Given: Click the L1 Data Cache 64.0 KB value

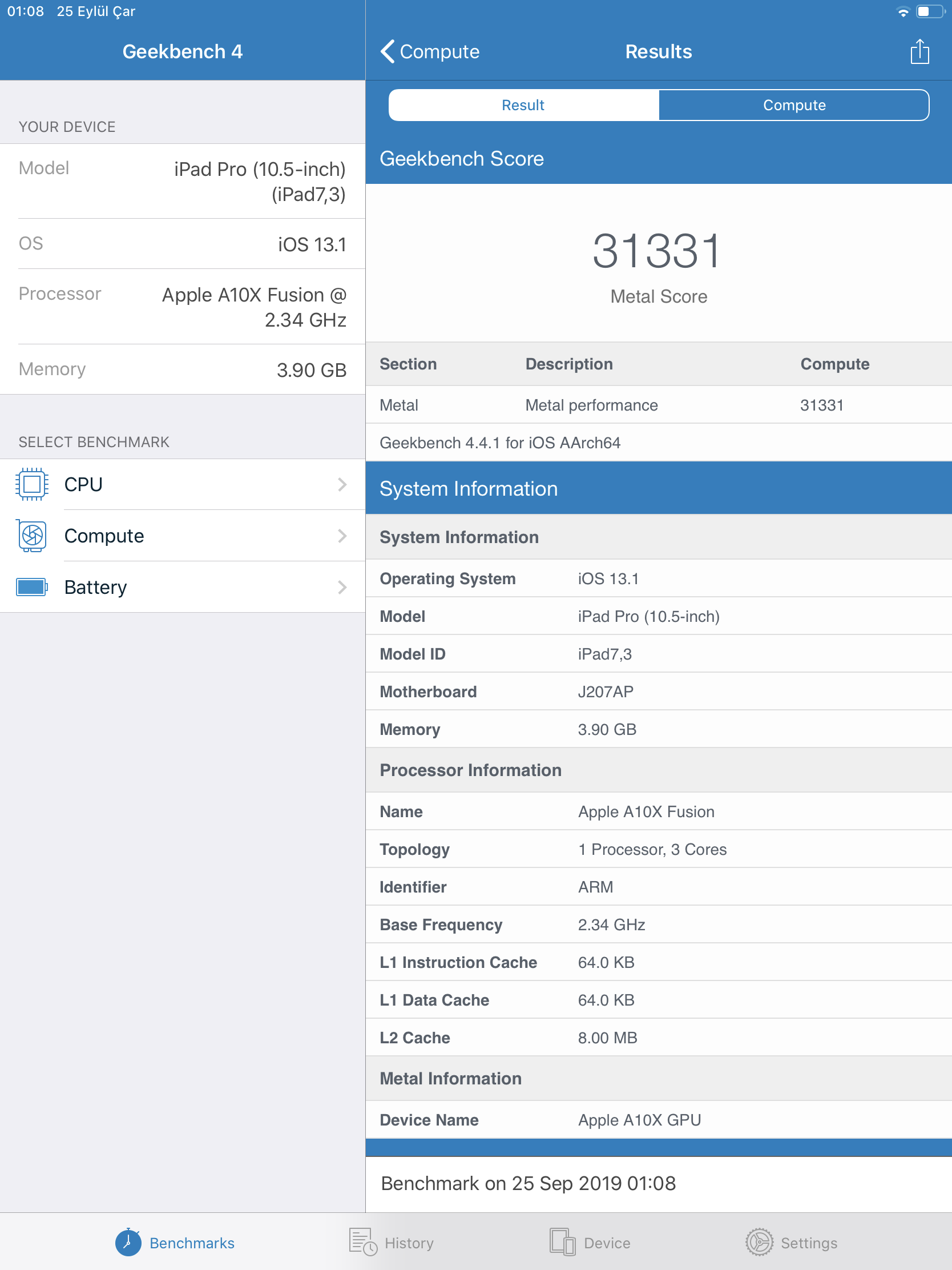Looking at the screenshot, I should pyautogui.click(x=606, y=1000).
